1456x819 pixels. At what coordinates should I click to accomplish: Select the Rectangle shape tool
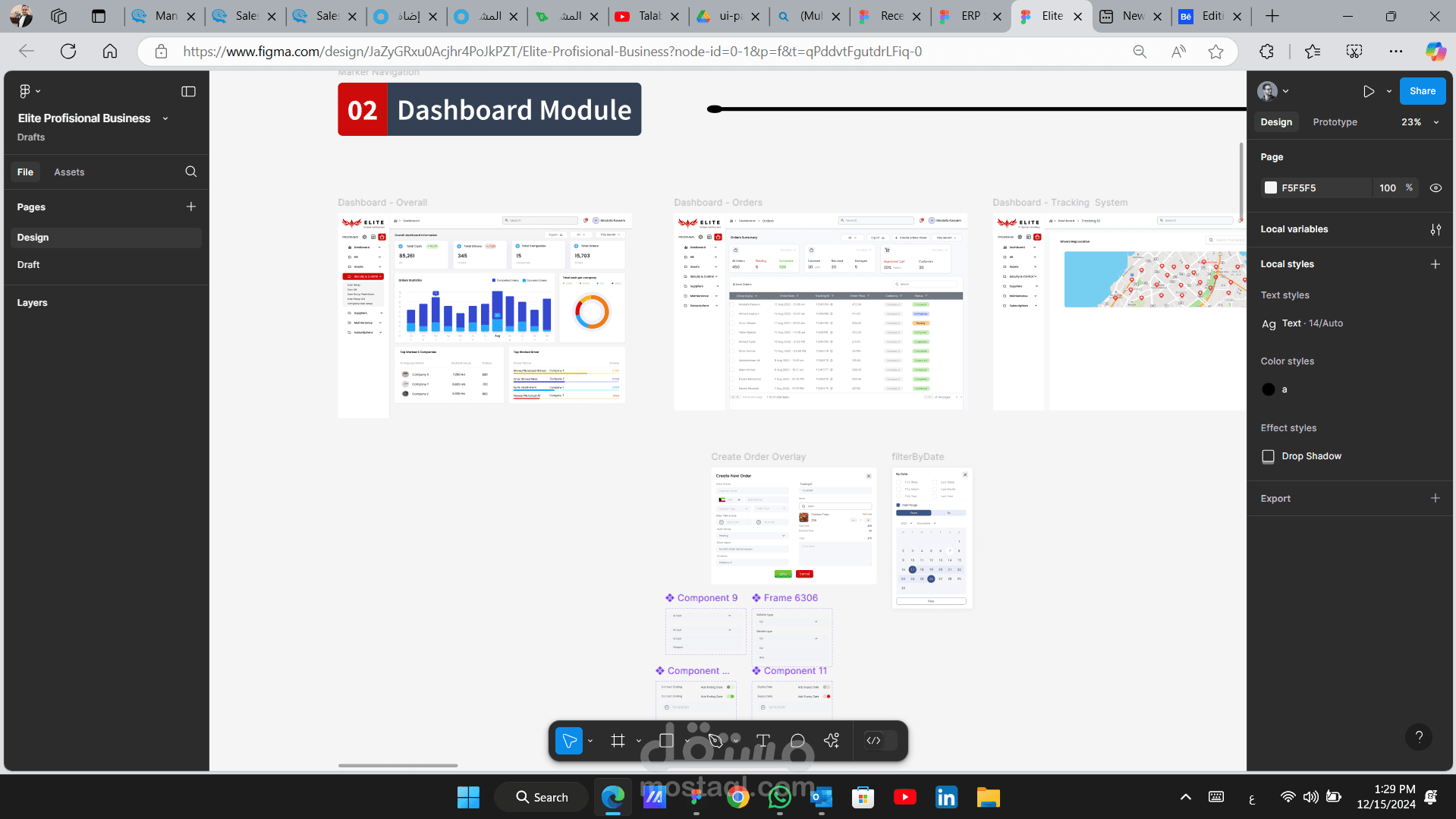coord(666,741)
